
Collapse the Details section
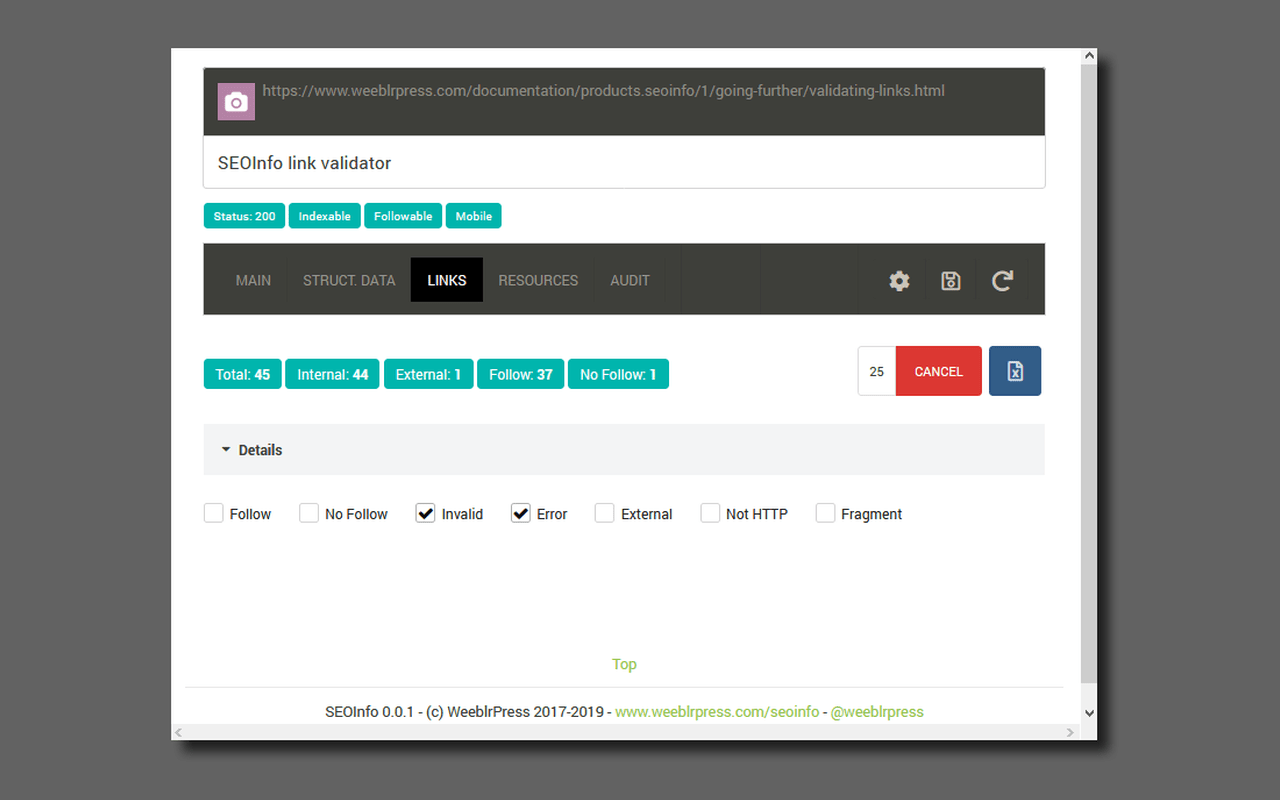tap(624, 450)
